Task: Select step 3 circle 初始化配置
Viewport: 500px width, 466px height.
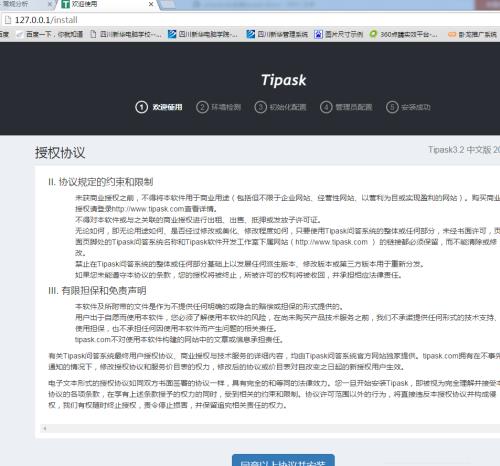Action: 261,107
